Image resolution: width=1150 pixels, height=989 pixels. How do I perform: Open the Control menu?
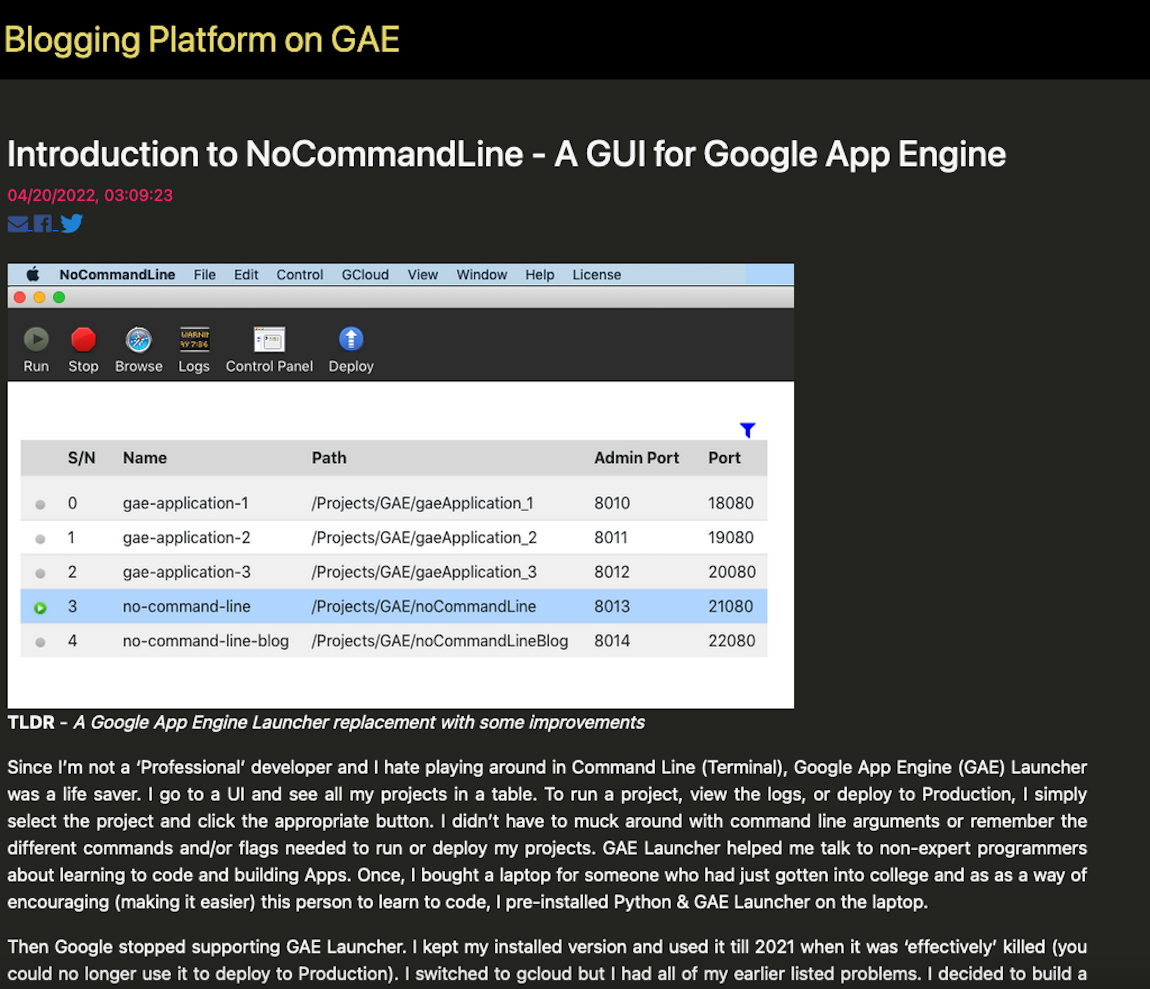click(299, 274)
